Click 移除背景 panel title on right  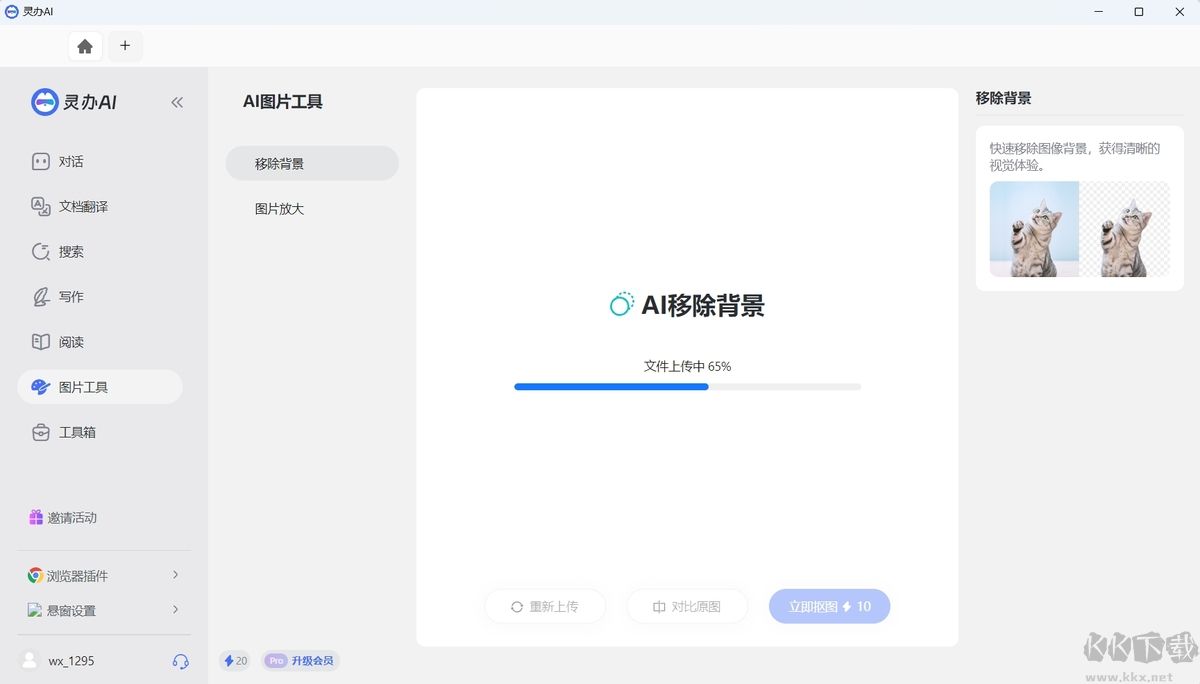point(1003,98)
